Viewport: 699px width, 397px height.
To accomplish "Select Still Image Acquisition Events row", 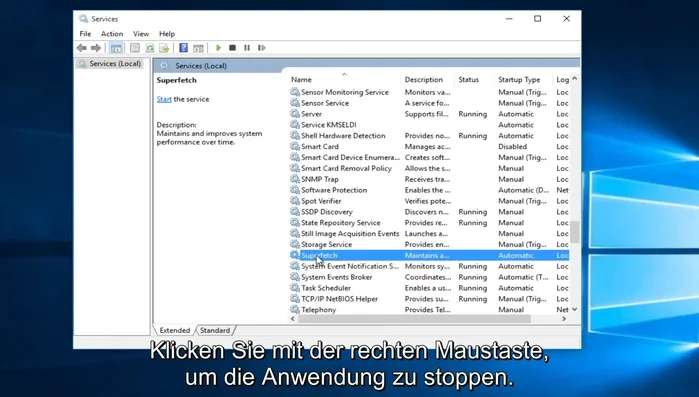I will tap(428, 233).
